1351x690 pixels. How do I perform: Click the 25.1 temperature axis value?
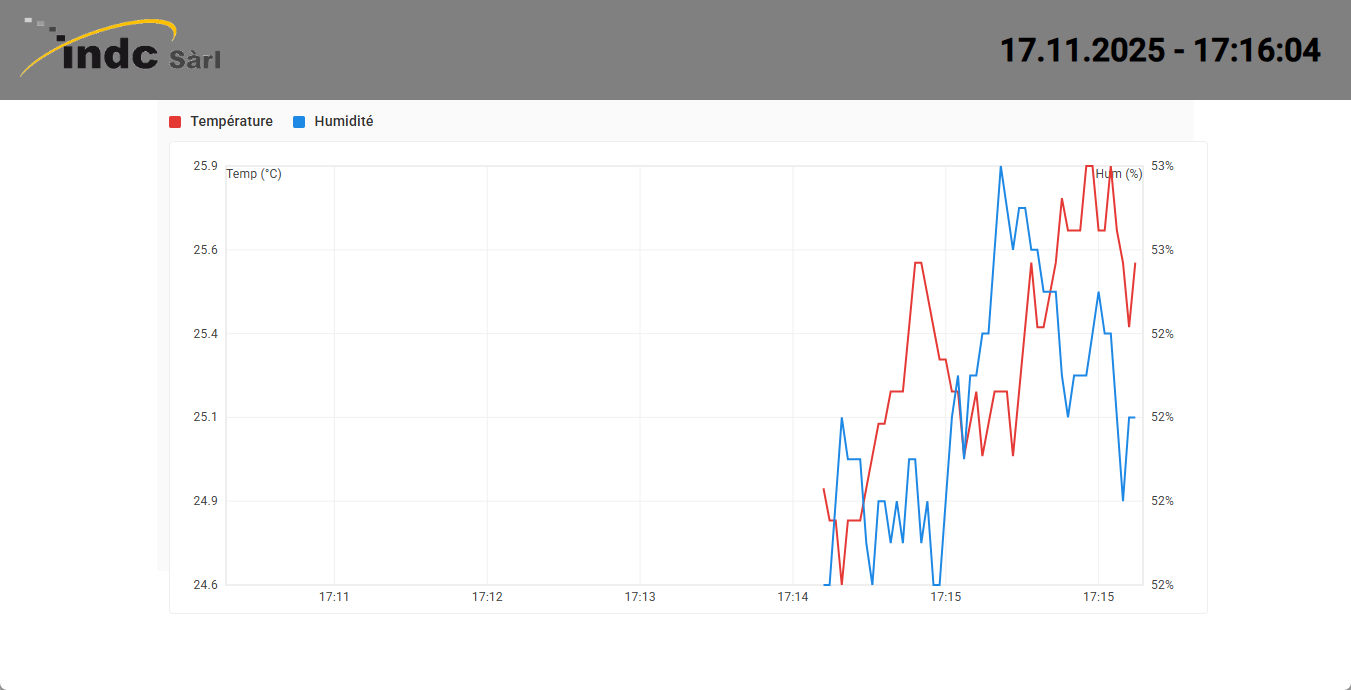205,417
